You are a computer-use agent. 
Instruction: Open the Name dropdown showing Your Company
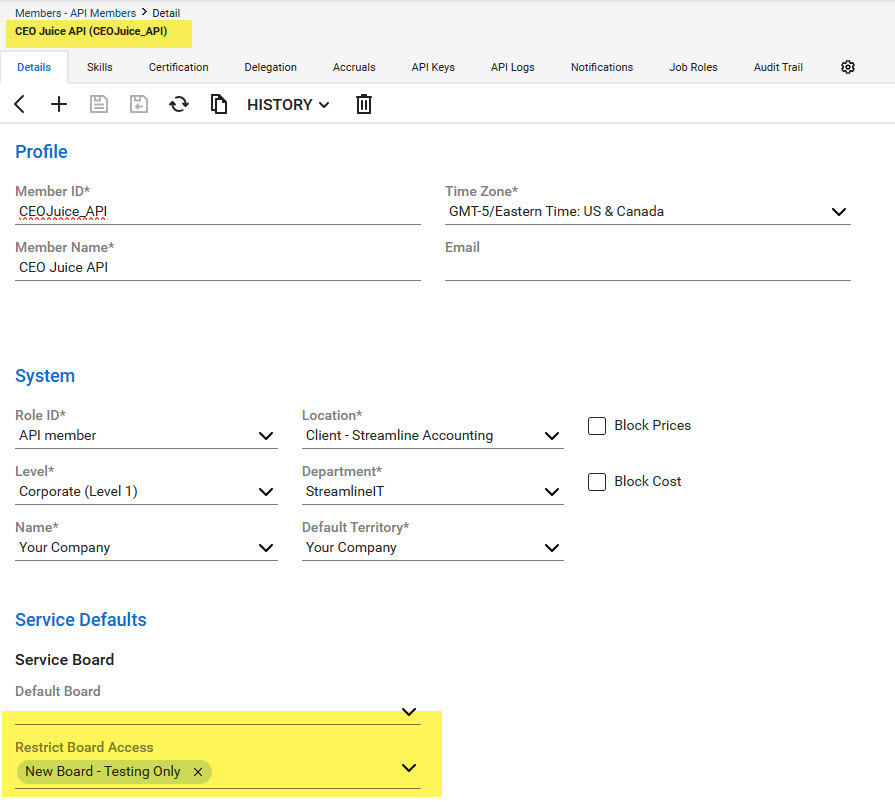pos(265,548)
